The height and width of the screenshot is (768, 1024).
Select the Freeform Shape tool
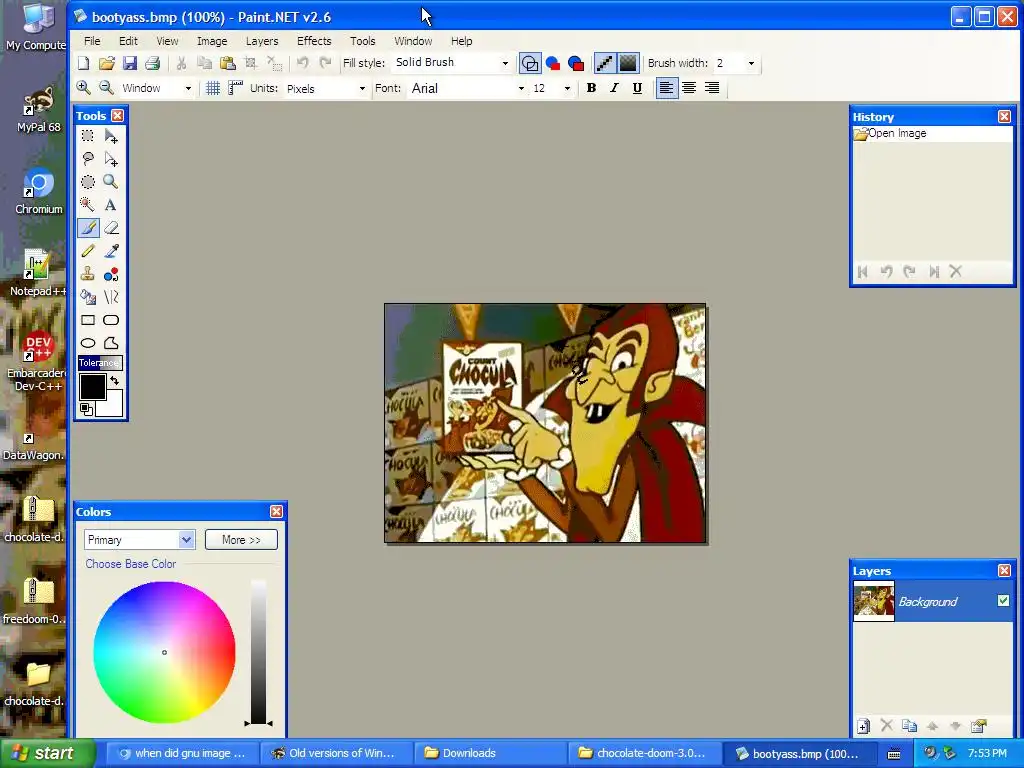[x=111, y=343]
